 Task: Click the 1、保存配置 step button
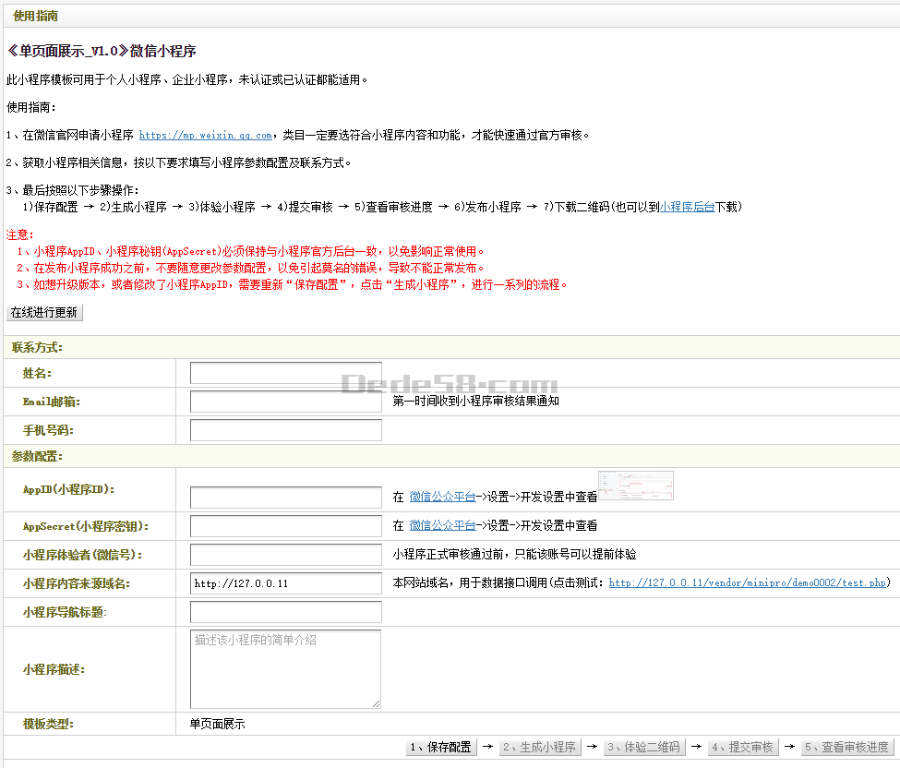439,746
